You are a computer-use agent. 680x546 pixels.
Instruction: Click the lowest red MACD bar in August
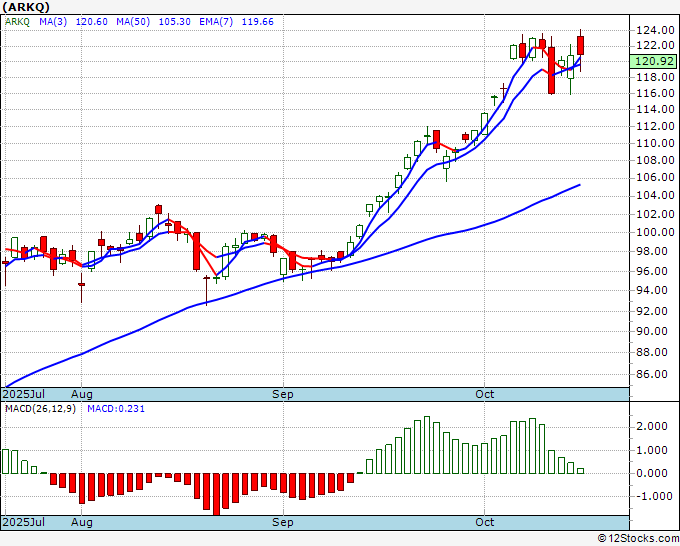[216, 494]
